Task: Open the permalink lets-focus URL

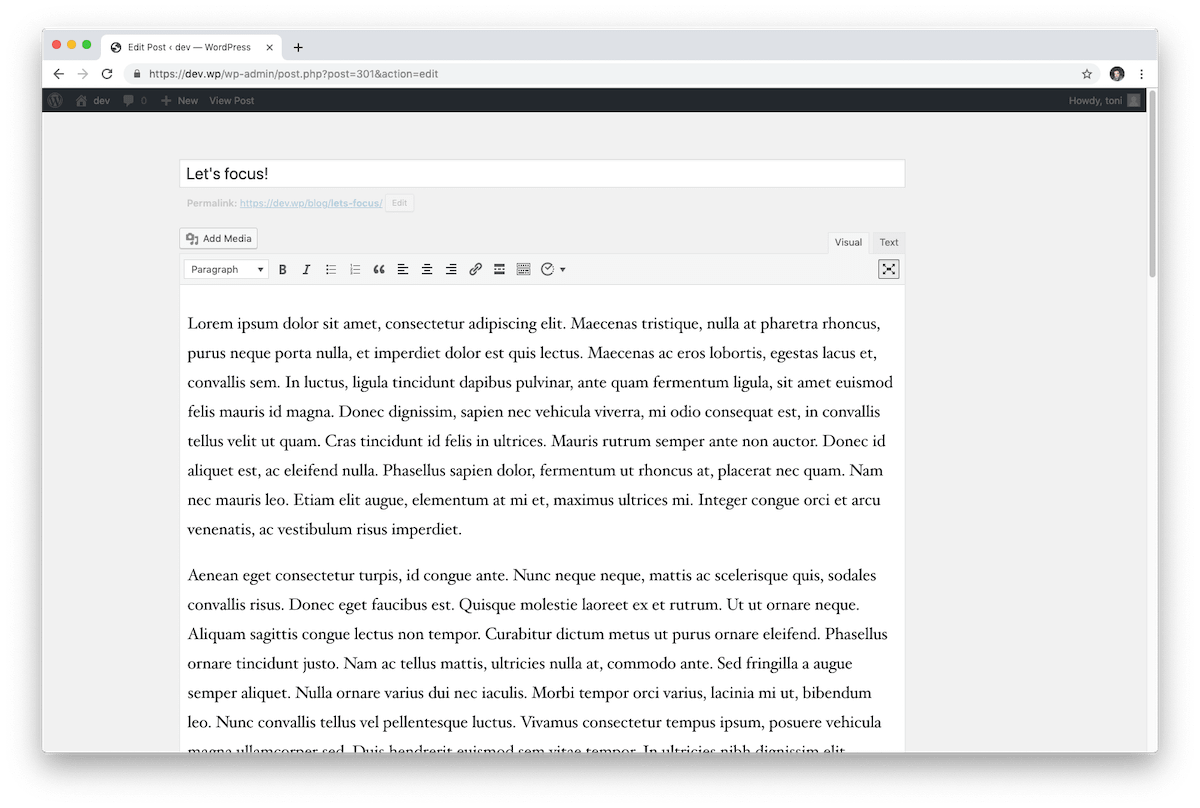Action: point(311,203)
